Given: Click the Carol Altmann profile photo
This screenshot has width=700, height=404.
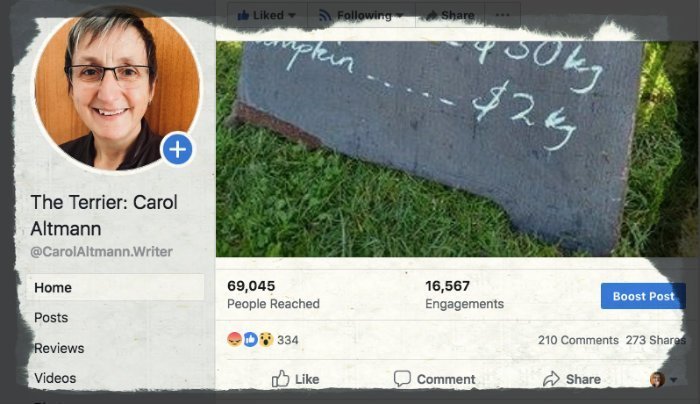Looking at the screenshot, I should point(116,87).
